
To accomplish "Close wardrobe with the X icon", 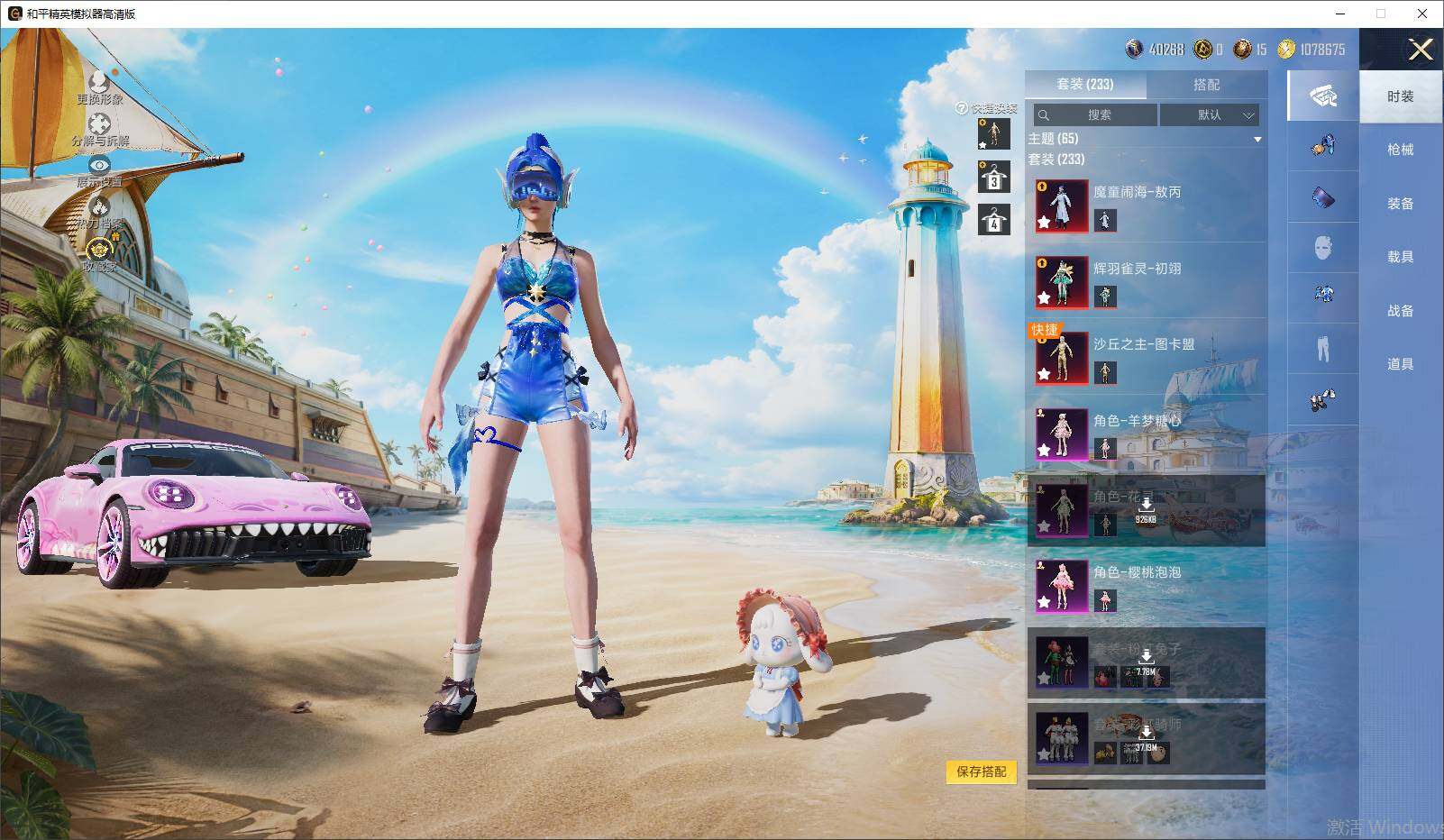I will click(1421, 50).
